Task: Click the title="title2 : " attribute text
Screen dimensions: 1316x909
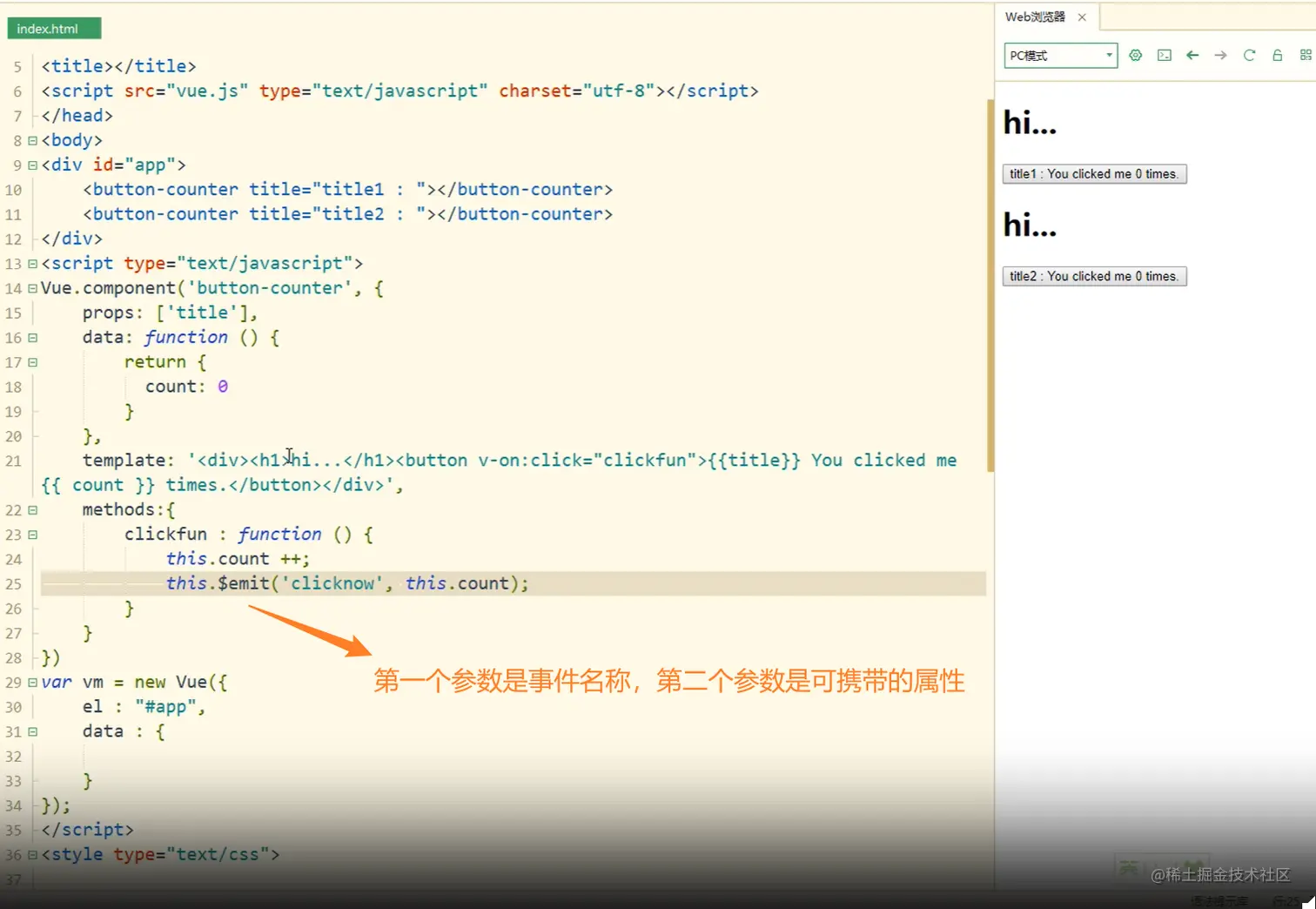Action: pyautogui.click(x=338, y=214)
